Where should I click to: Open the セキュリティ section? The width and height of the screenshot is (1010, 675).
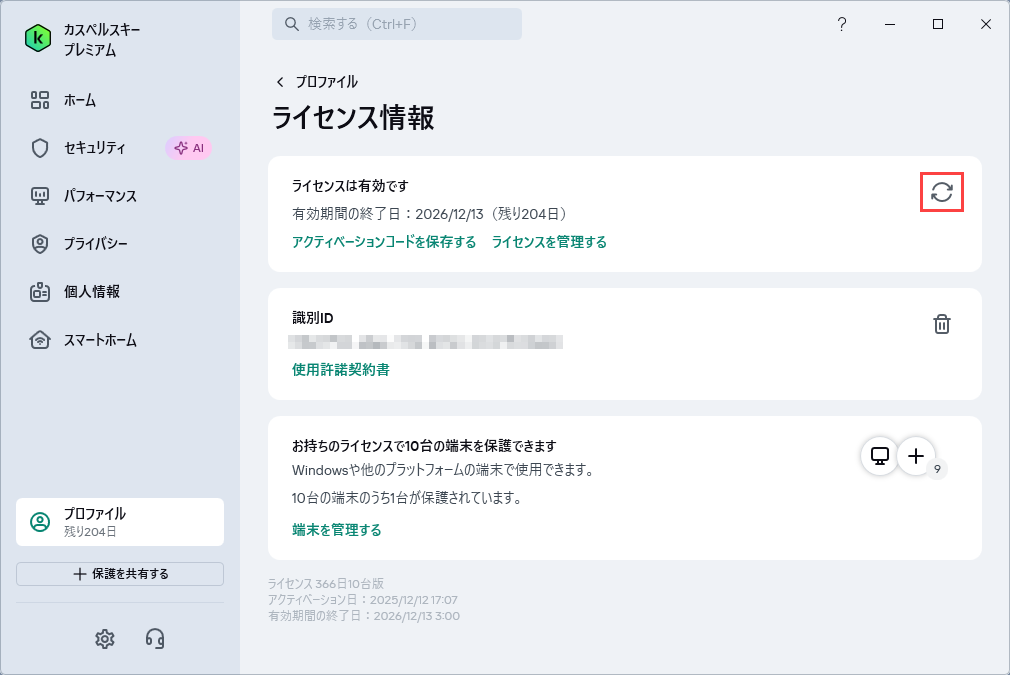click(95, 147)
